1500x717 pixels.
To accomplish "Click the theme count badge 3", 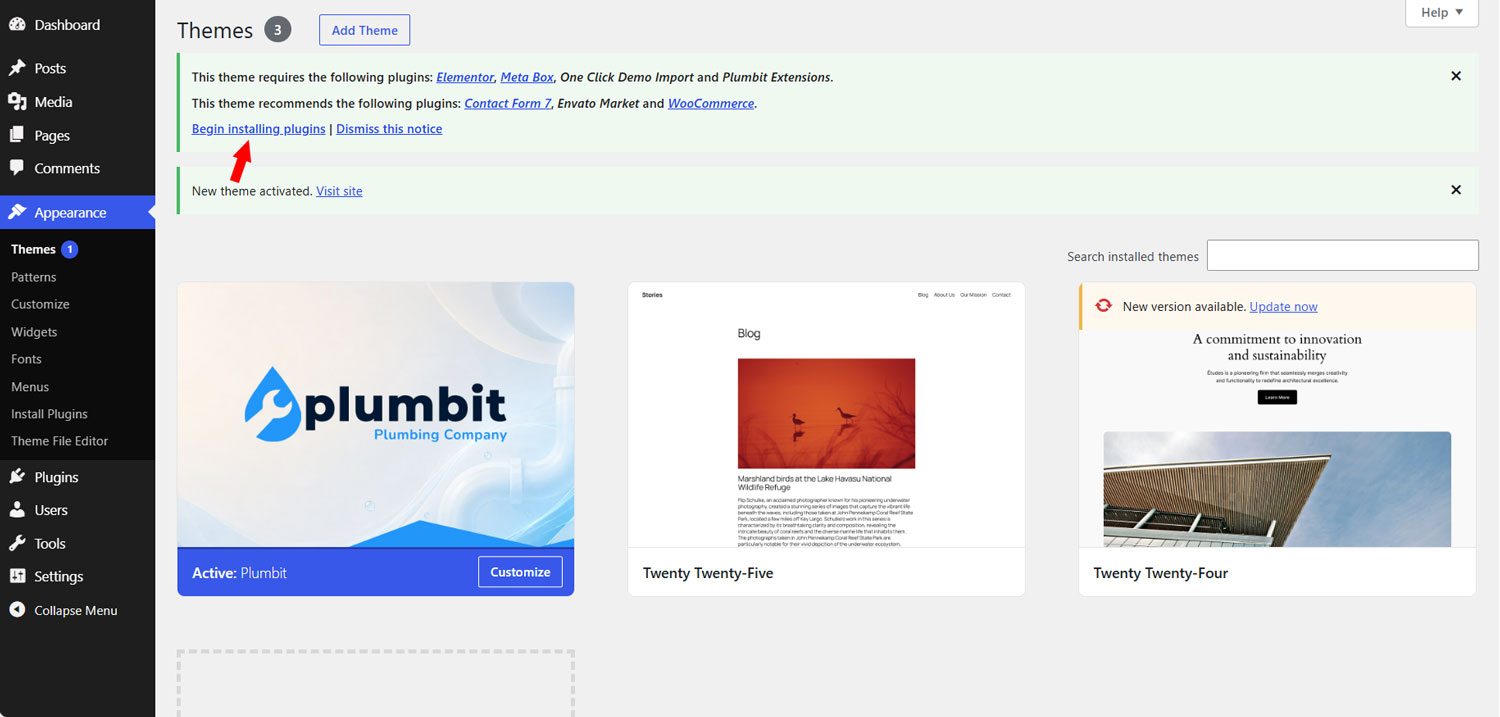I will [x=278, y=30].
